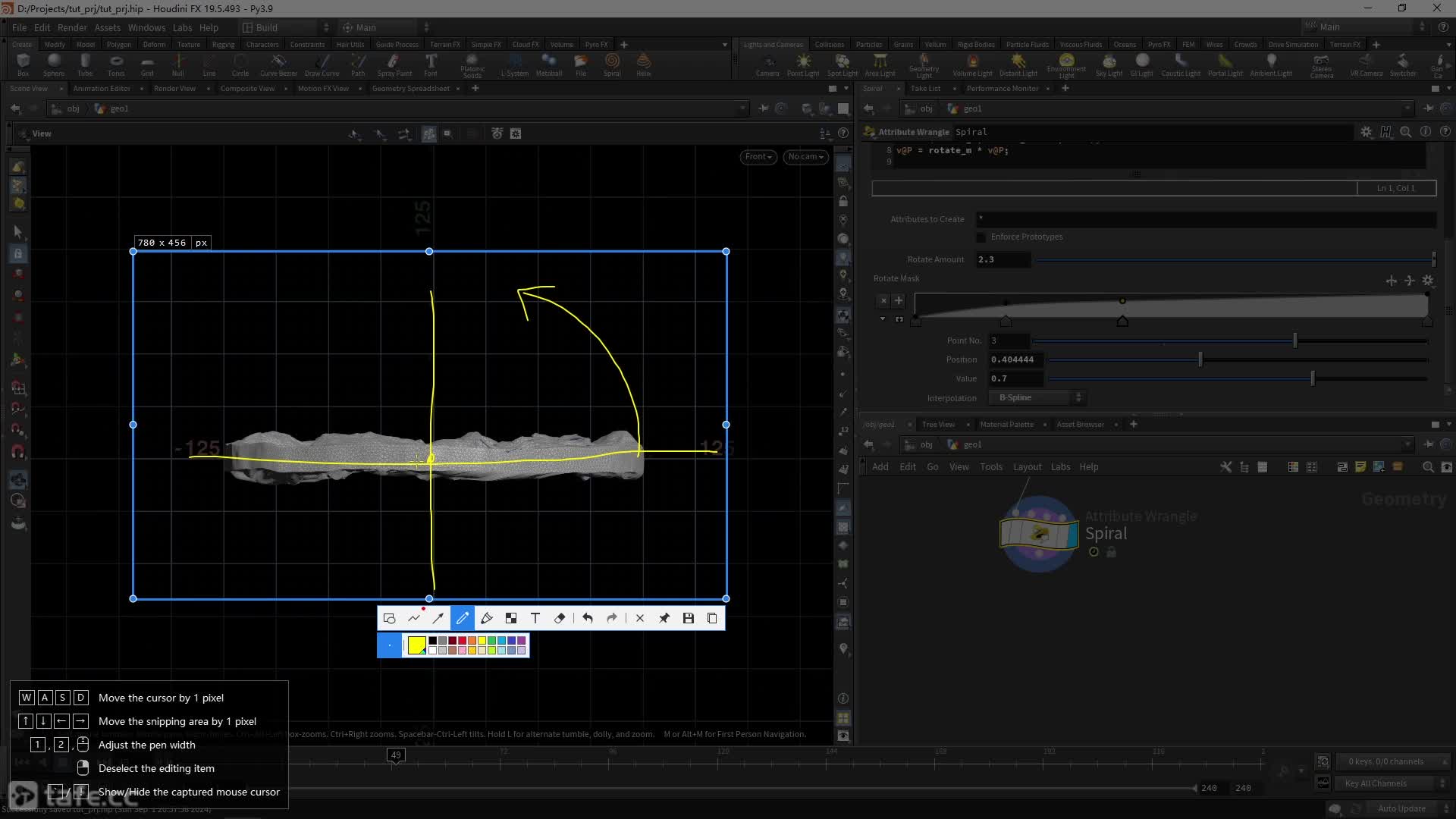Add a Camera from the shelf
The image size is (1456, 819).
click(x=767, y=64)
